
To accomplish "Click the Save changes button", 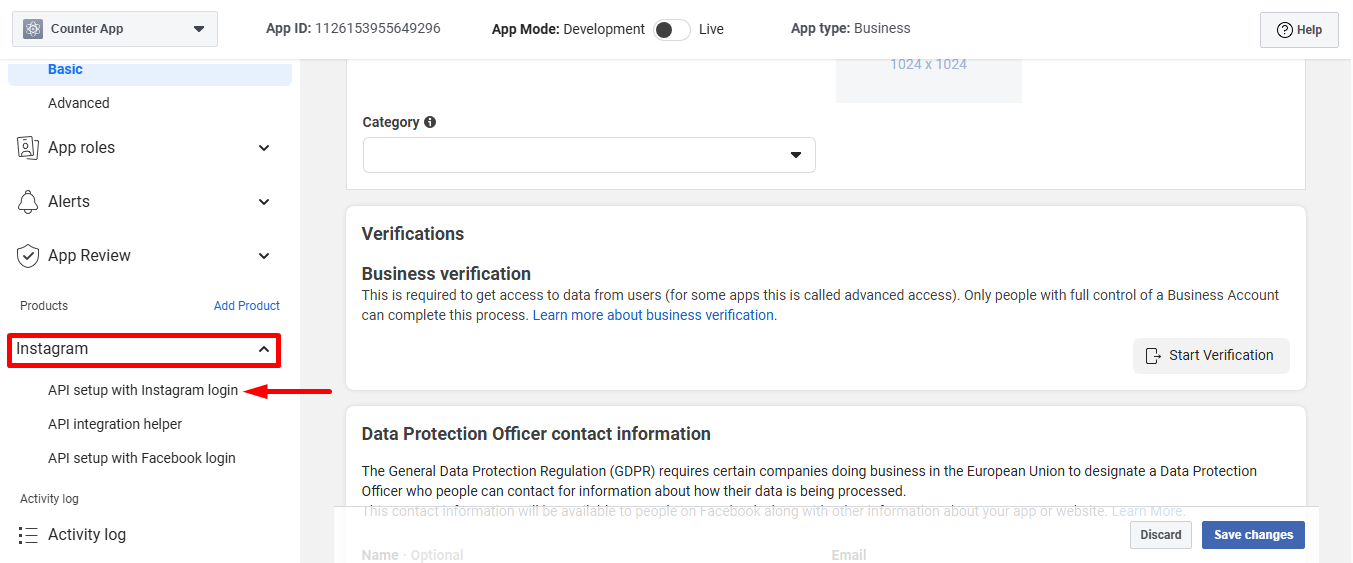I will (1253, 535).
